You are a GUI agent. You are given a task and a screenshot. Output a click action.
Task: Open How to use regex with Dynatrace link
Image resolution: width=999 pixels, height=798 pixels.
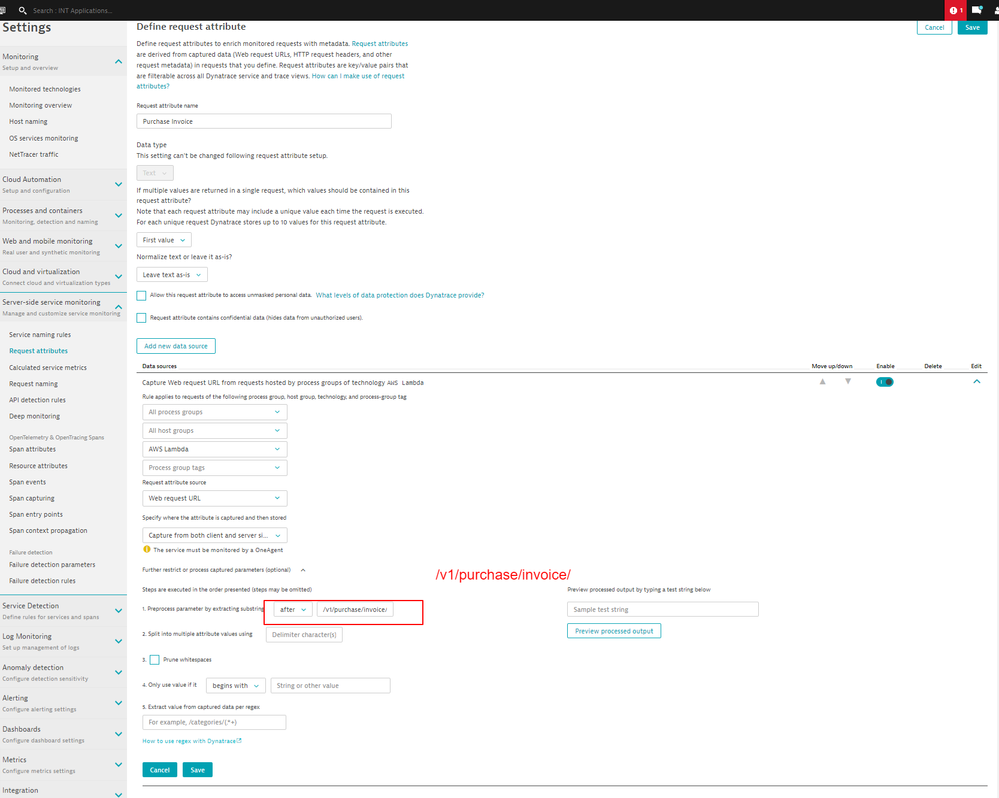[191, 741]
